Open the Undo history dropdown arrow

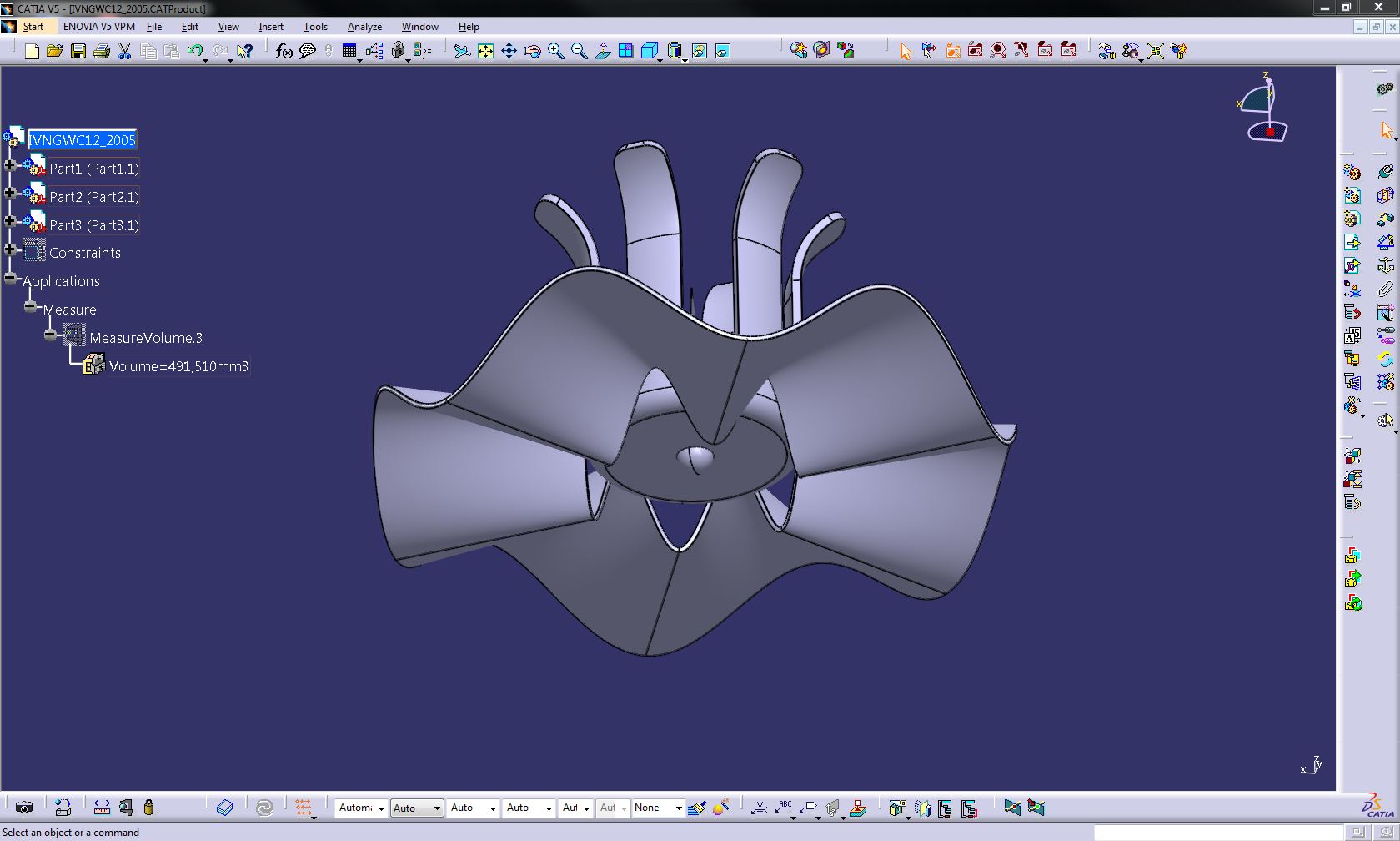206,59
